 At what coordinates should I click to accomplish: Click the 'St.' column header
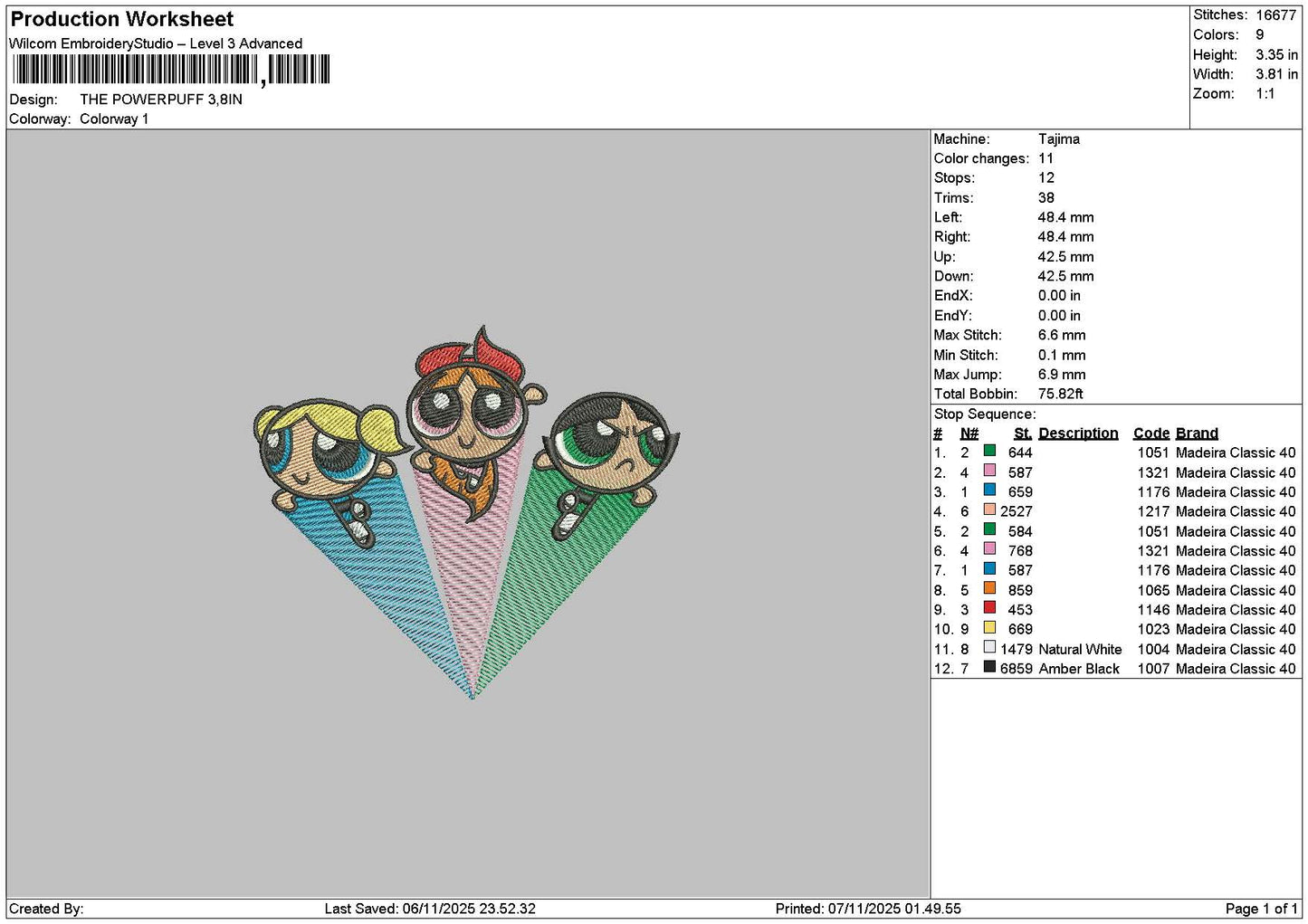(x=1023, y=433)
